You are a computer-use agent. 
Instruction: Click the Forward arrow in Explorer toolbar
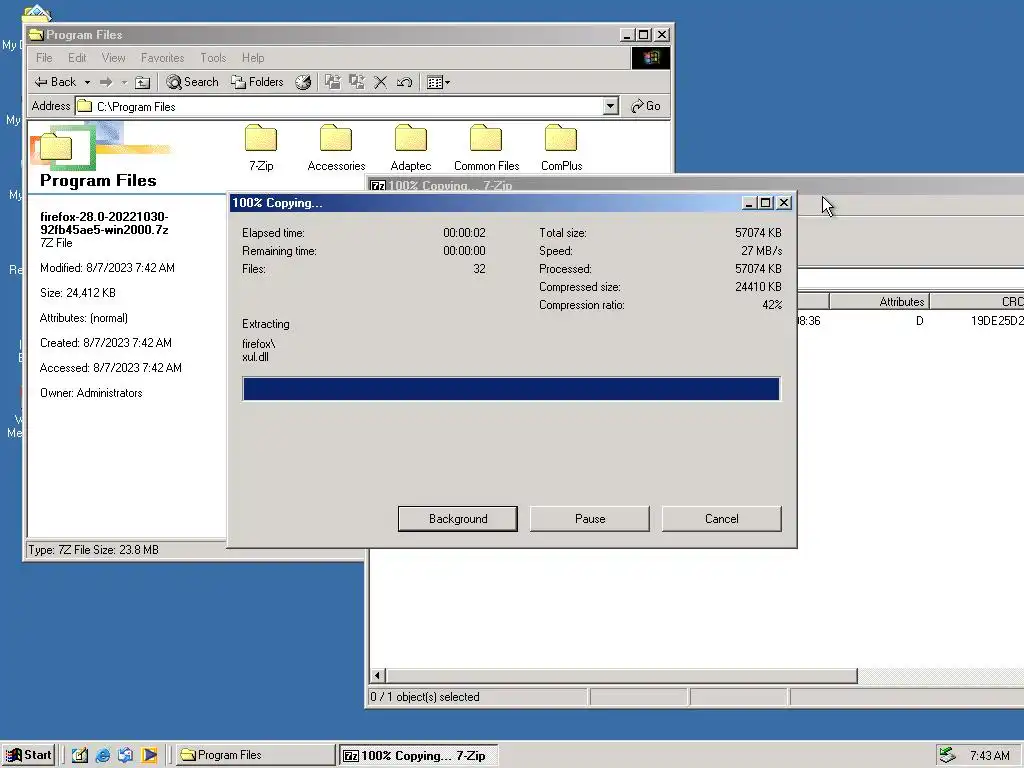click(106, 82)
